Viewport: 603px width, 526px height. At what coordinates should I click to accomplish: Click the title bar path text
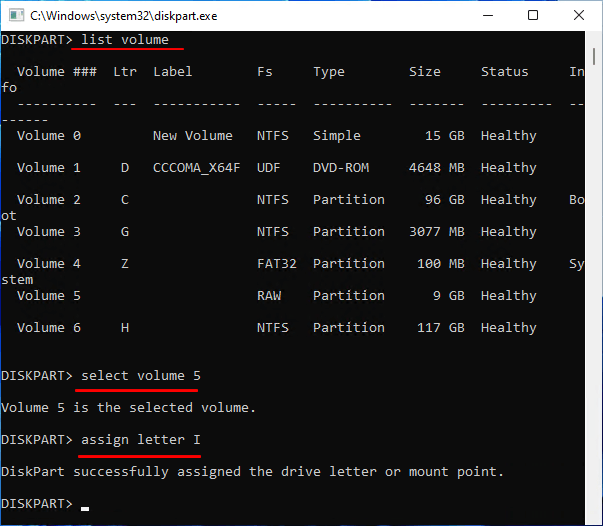click(125, 15)
